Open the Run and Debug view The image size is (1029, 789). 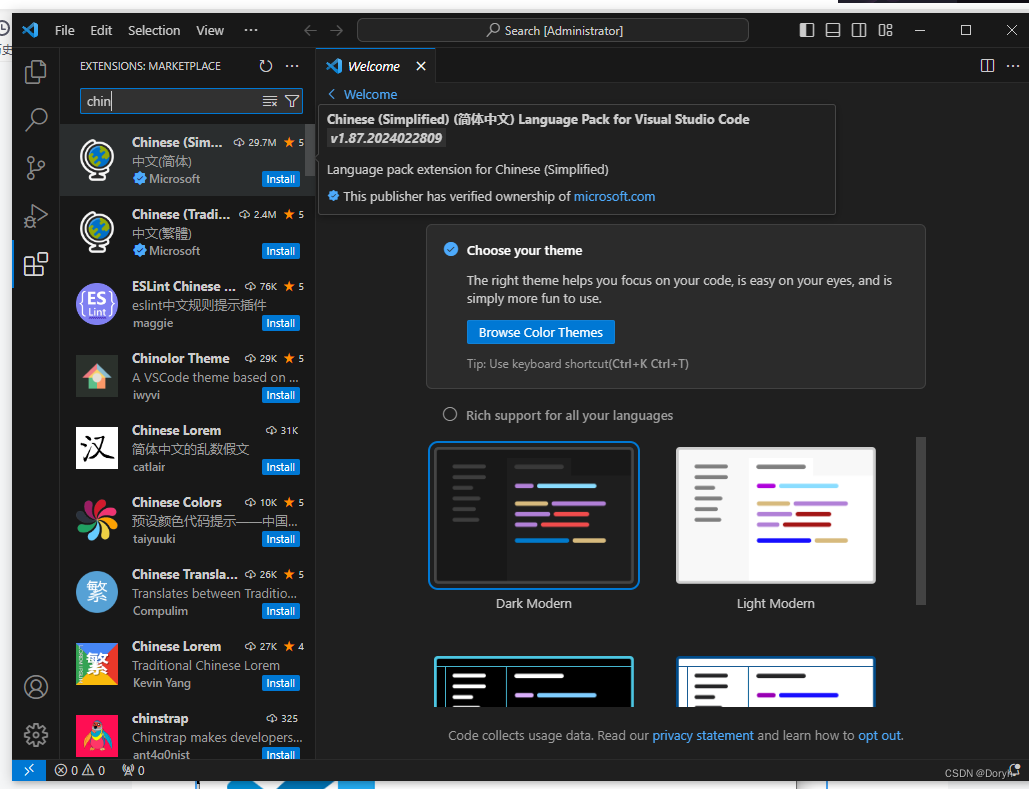(x=35, y=216)
